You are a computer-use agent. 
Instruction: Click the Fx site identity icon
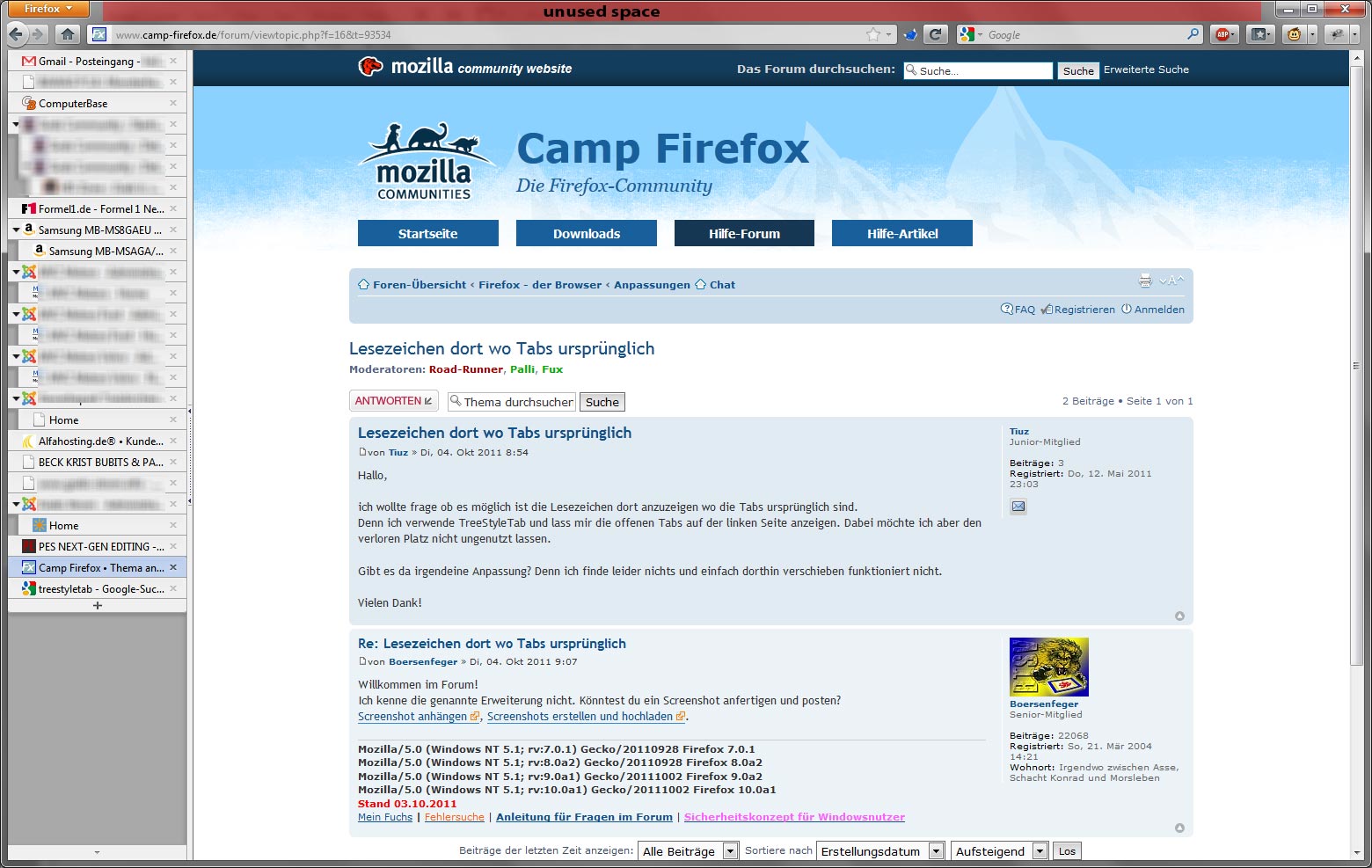click(99, 34)
